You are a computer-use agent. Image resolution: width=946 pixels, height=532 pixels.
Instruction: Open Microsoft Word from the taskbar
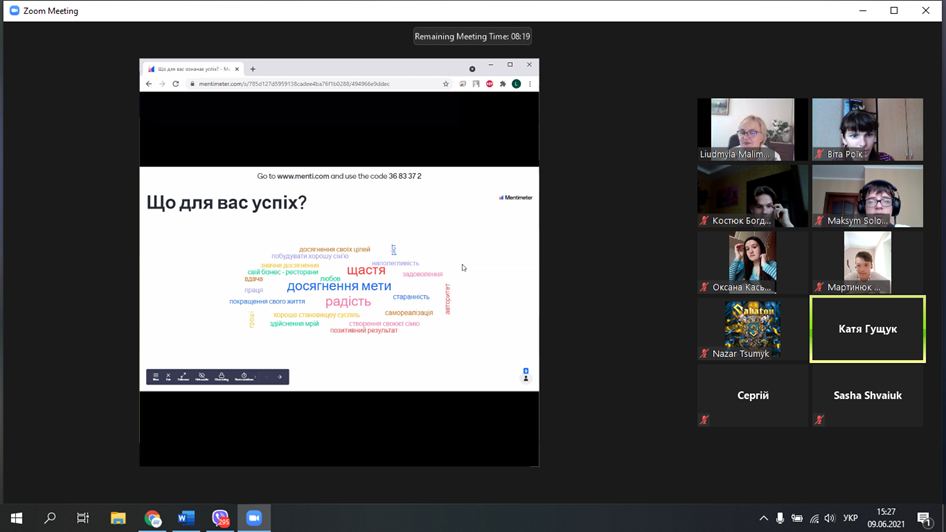point(186,518)
